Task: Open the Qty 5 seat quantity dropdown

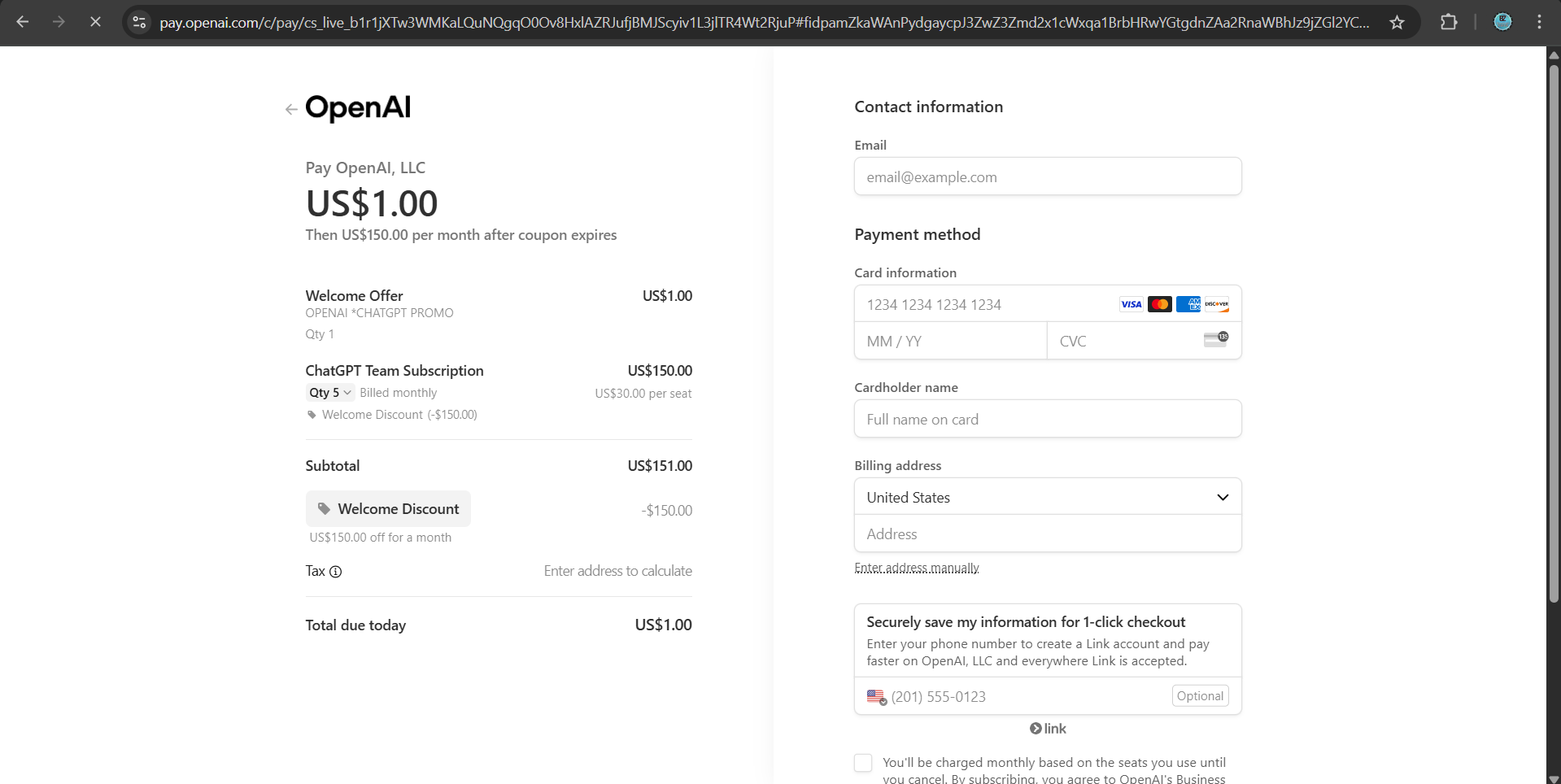Action: (x=330, y=393)
